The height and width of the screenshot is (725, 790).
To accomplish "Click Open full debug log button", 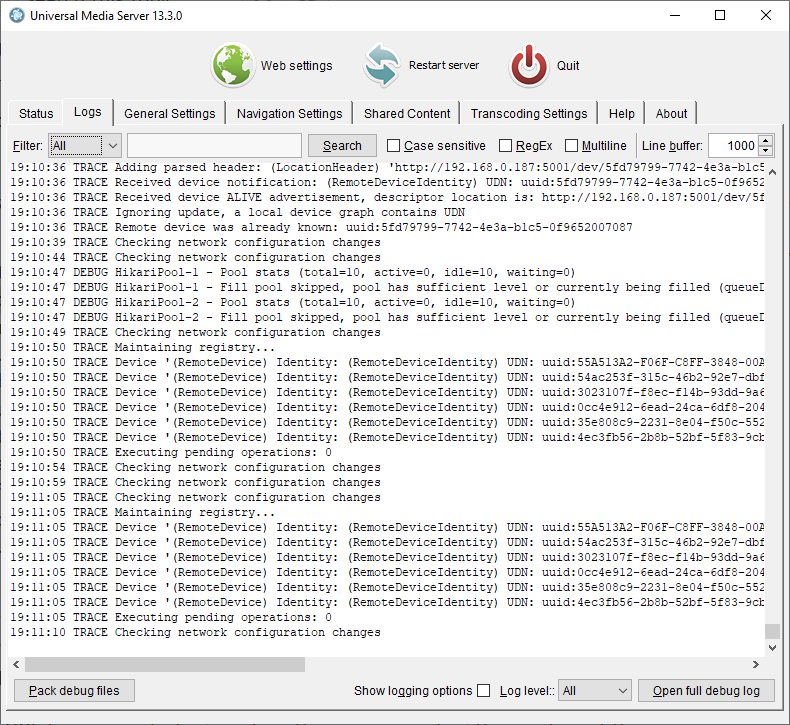I will (x=706, y=690).
